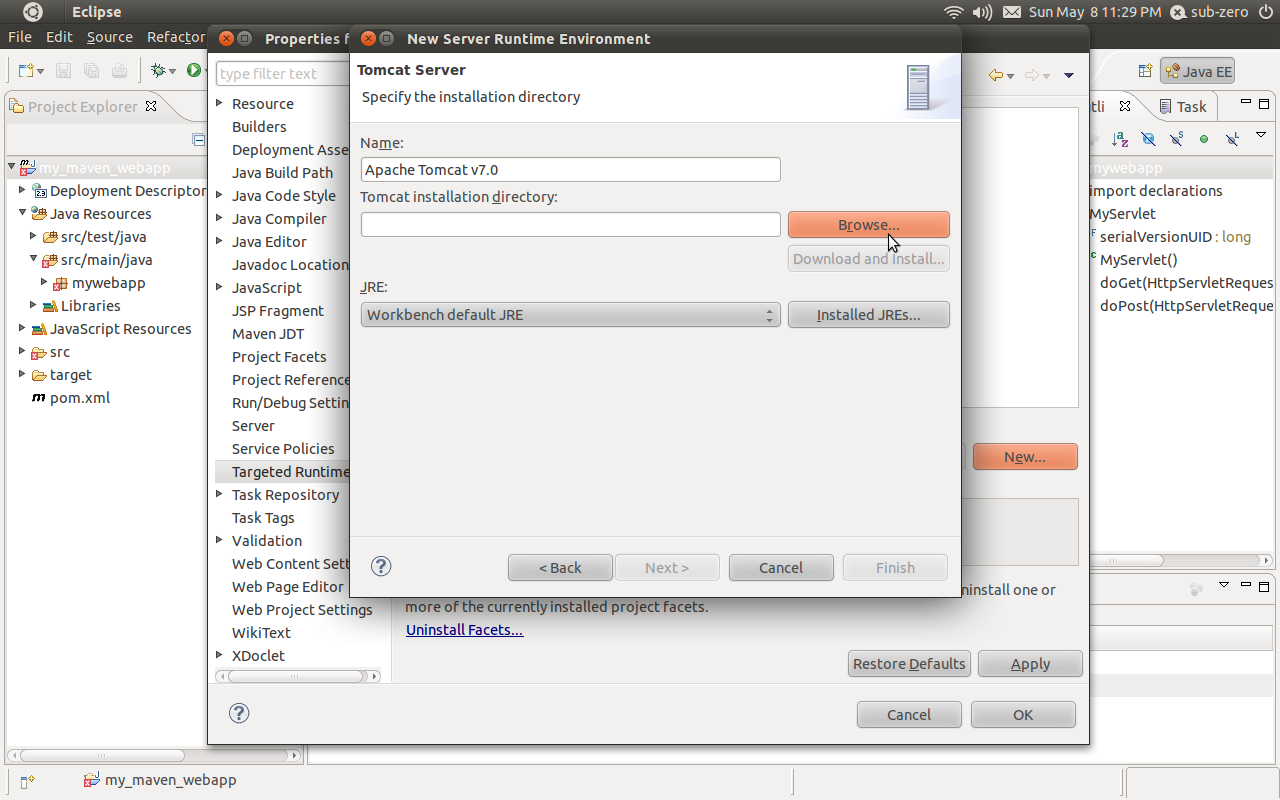The height and width of the screenshot is (800, 1280).
Task: Open help icon in server runtime dialog
Action: (380, 567)
